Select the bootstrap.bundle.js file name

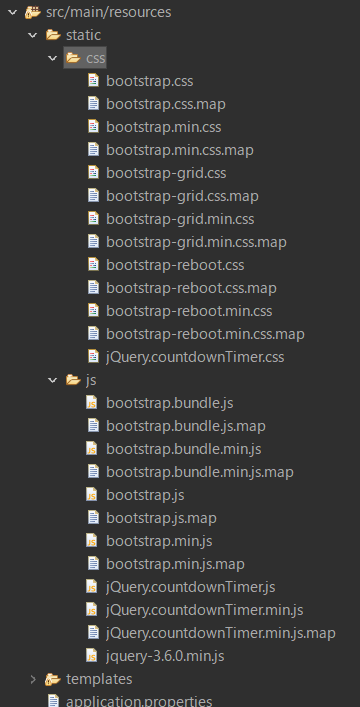[170, 403]
